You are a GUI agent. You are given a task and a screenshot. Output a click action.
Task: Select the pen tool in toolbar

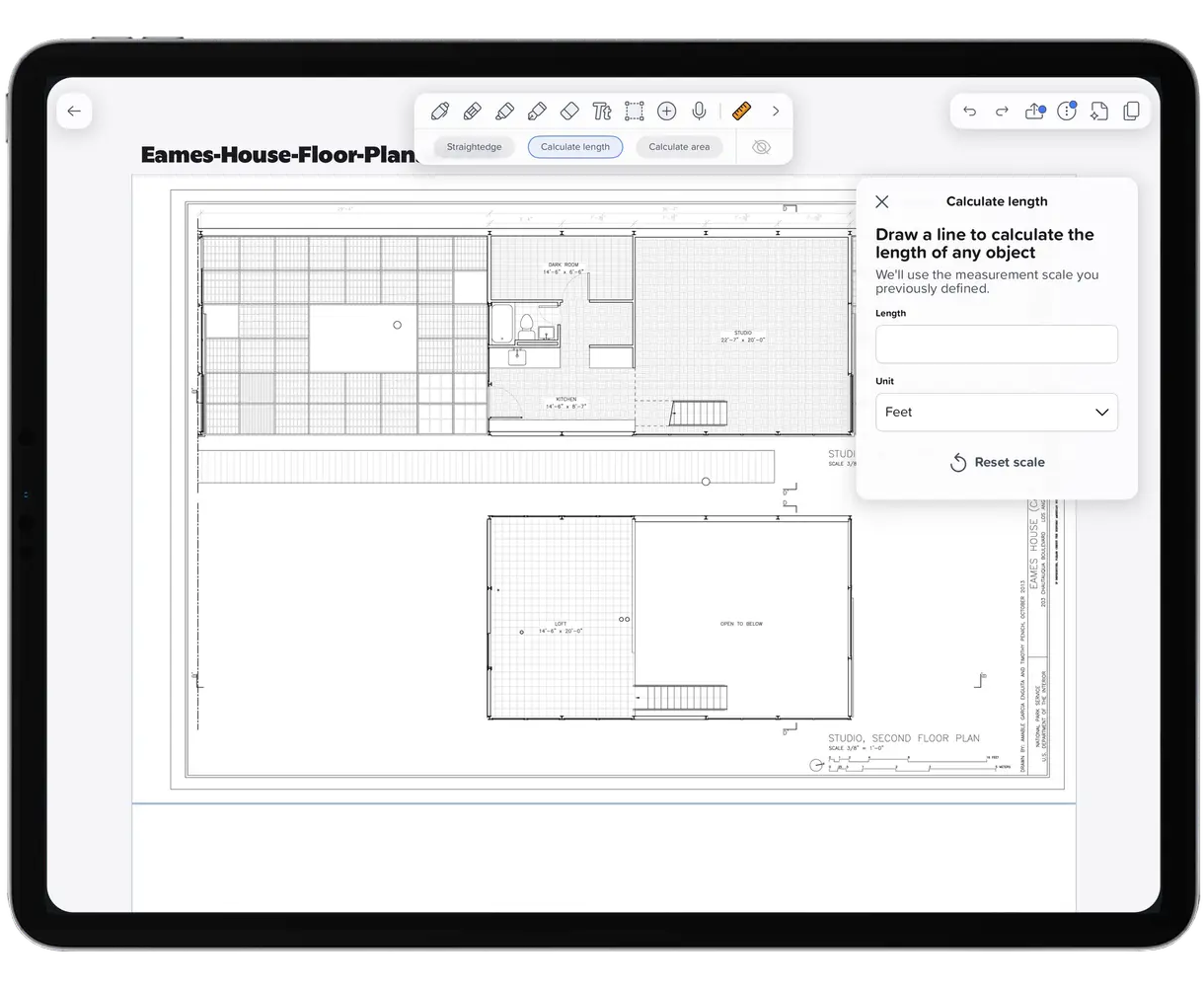pos(440,111)
